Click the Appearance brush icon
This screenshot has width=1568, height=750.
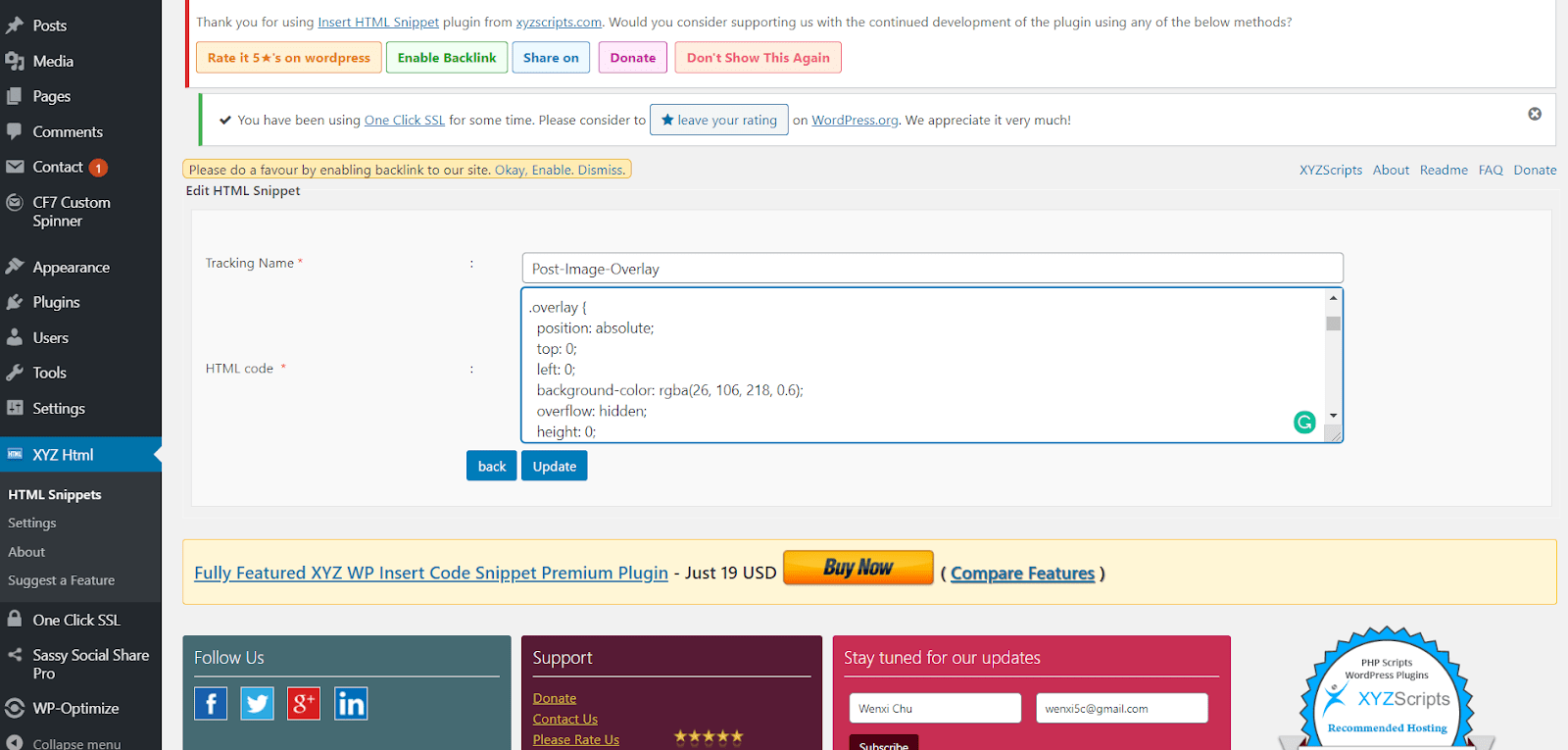pos(15,267)
